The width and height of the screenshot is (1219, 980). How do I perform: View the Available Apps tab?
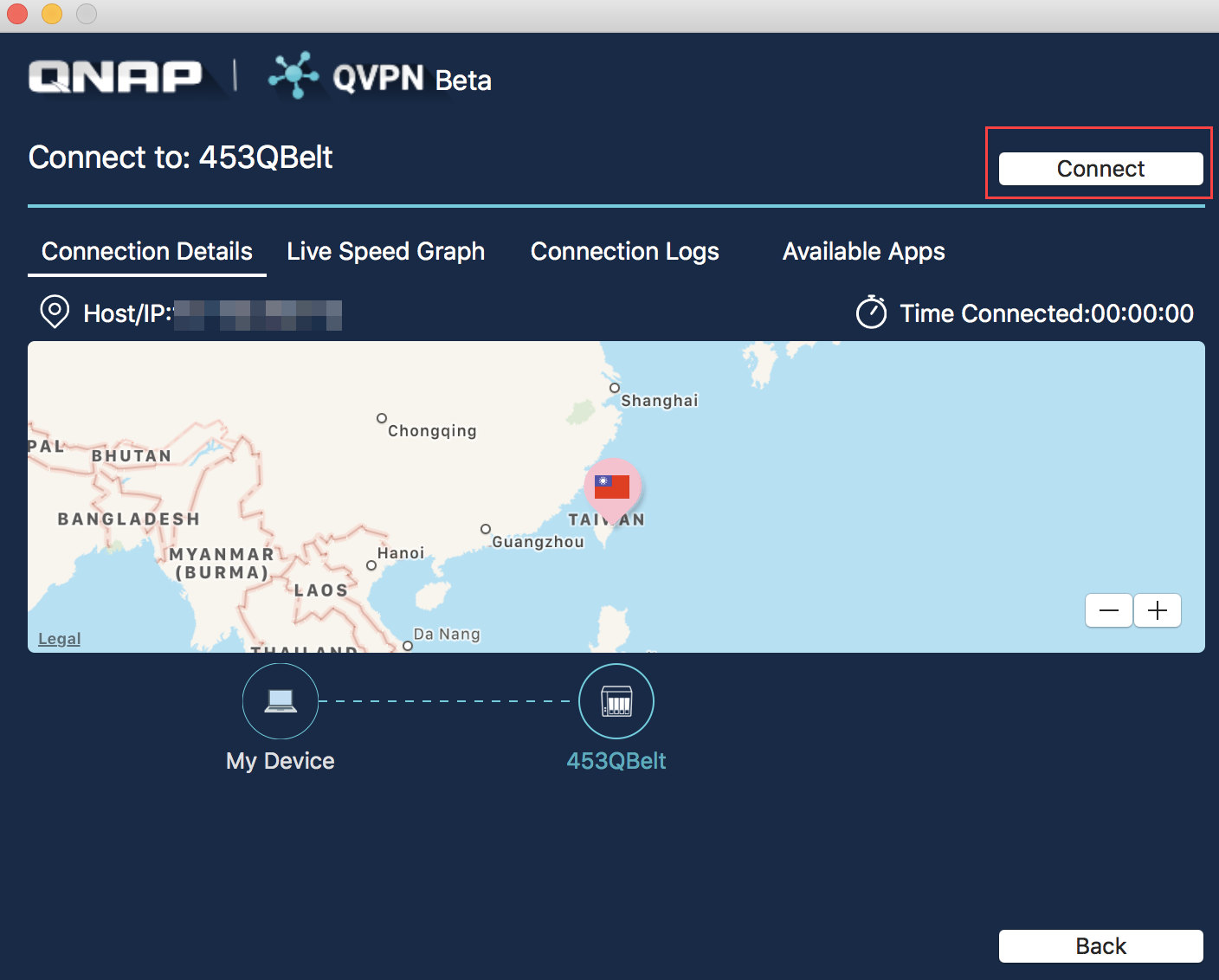(x=863, y=251)
